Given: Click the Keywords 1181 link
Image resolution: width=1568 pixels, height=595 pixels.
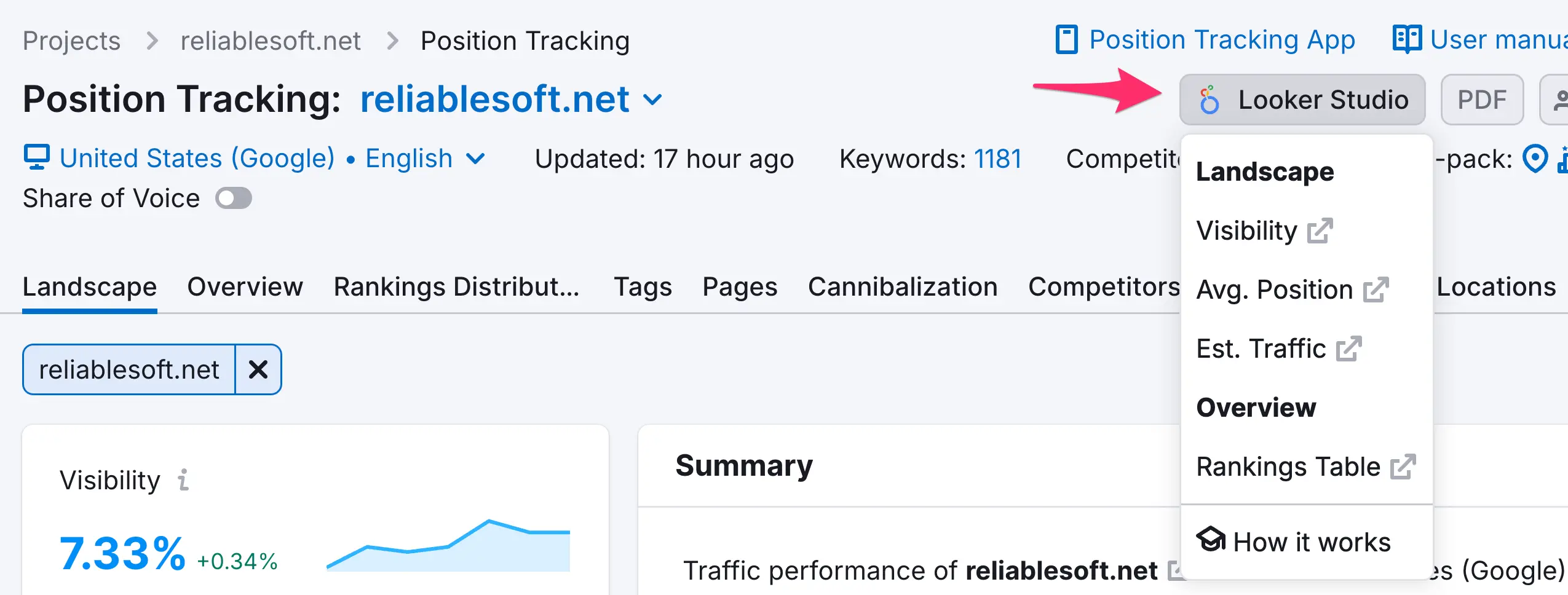Looking at the screenshot, I should tap(997, 159).
